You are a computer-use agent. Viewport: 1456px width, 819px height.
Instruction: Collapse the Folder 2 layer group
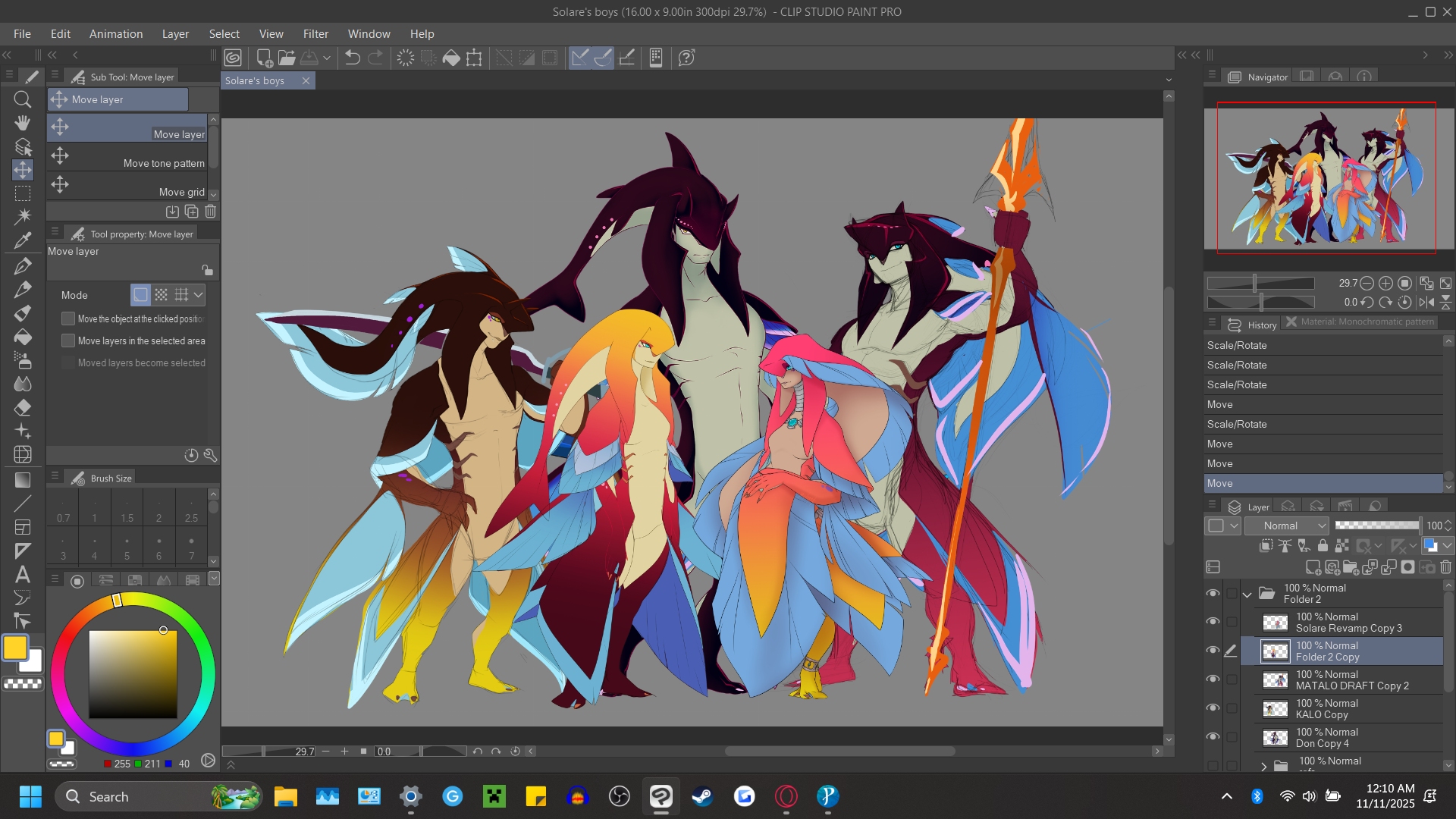click(x=1247, y=595)
